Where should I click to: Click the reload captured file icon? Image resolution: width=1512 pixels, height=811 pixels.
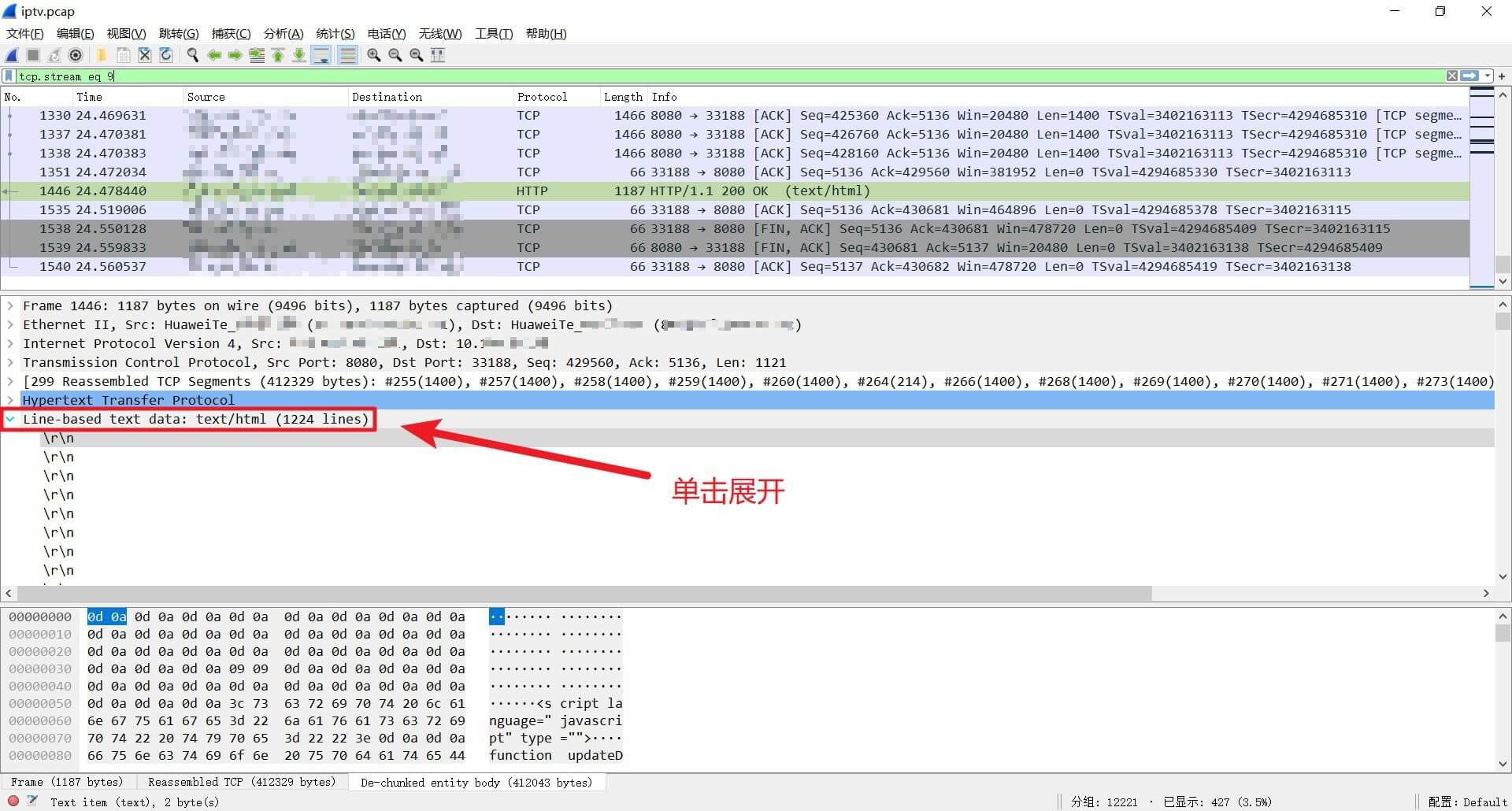166,55
